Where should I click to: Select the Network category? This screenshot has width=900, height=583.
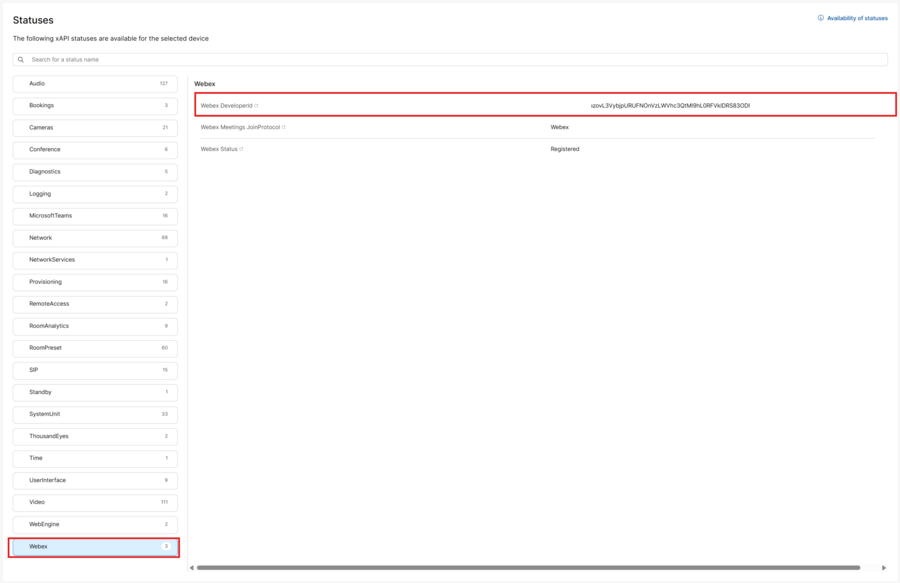click(95, 238)
